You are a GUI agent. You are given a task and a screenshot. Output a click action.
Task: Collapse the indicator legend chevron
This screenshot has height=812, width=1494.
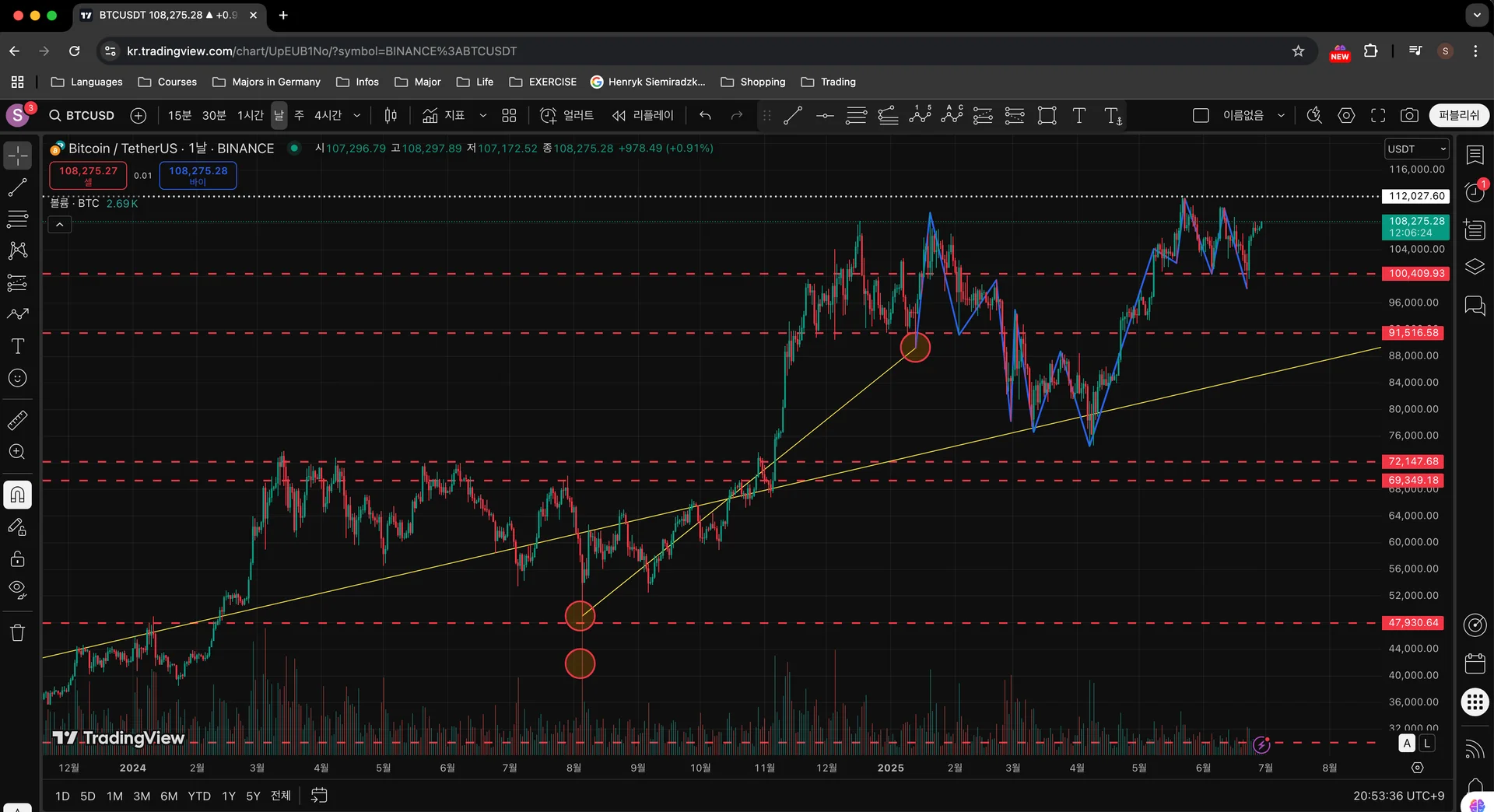click(x=60, y=225)
